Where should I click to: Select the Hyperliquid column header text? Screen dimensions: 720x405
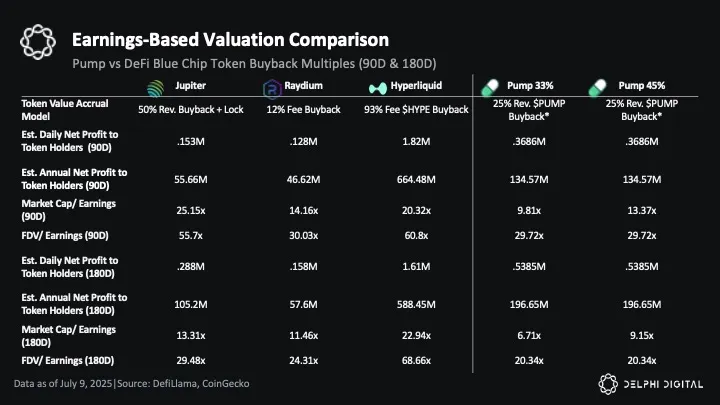[x=416, y=86]
